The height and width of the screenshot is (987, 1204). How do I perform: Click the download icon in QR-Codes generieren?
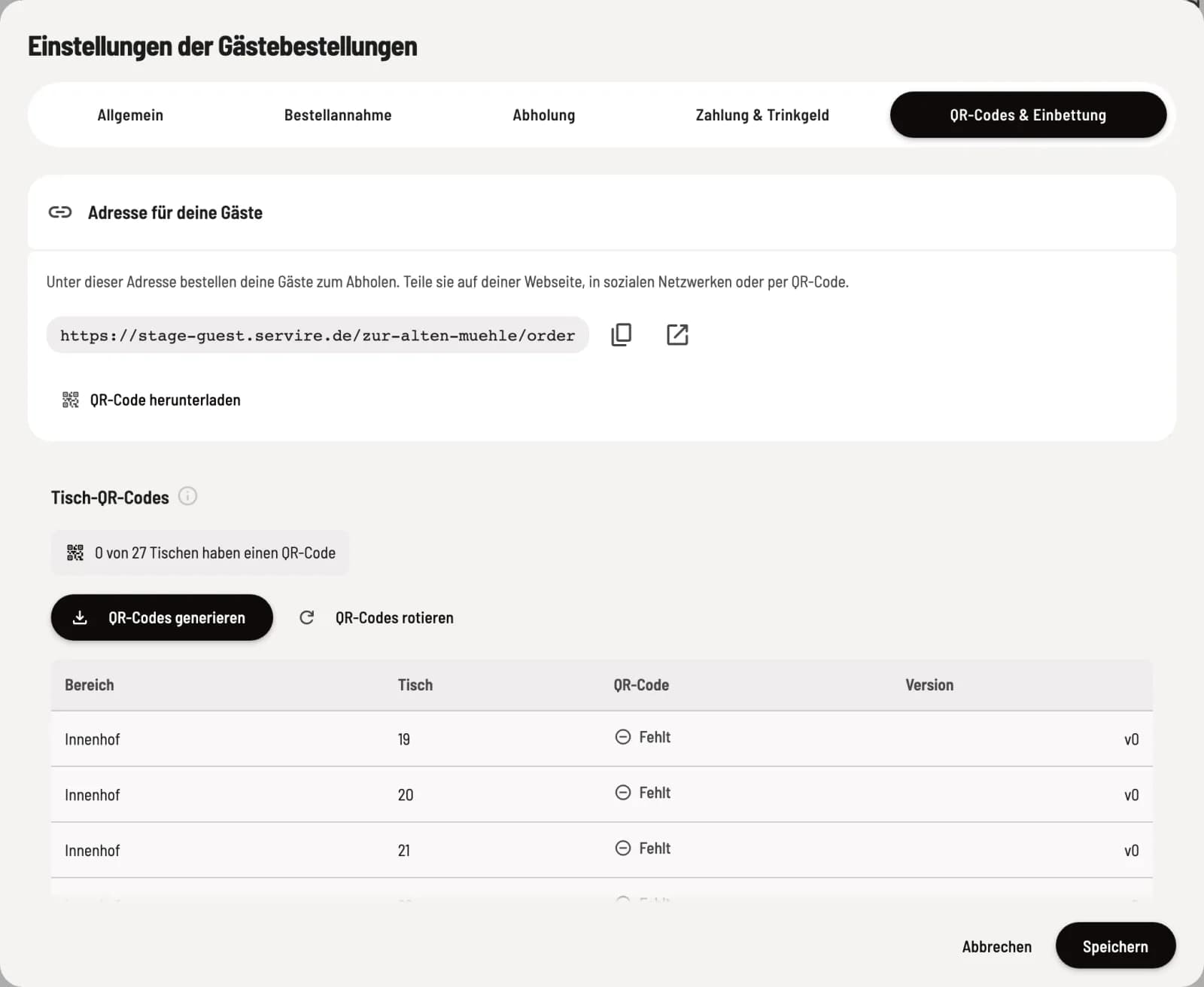pyautogui.click(x=80, y=617)
